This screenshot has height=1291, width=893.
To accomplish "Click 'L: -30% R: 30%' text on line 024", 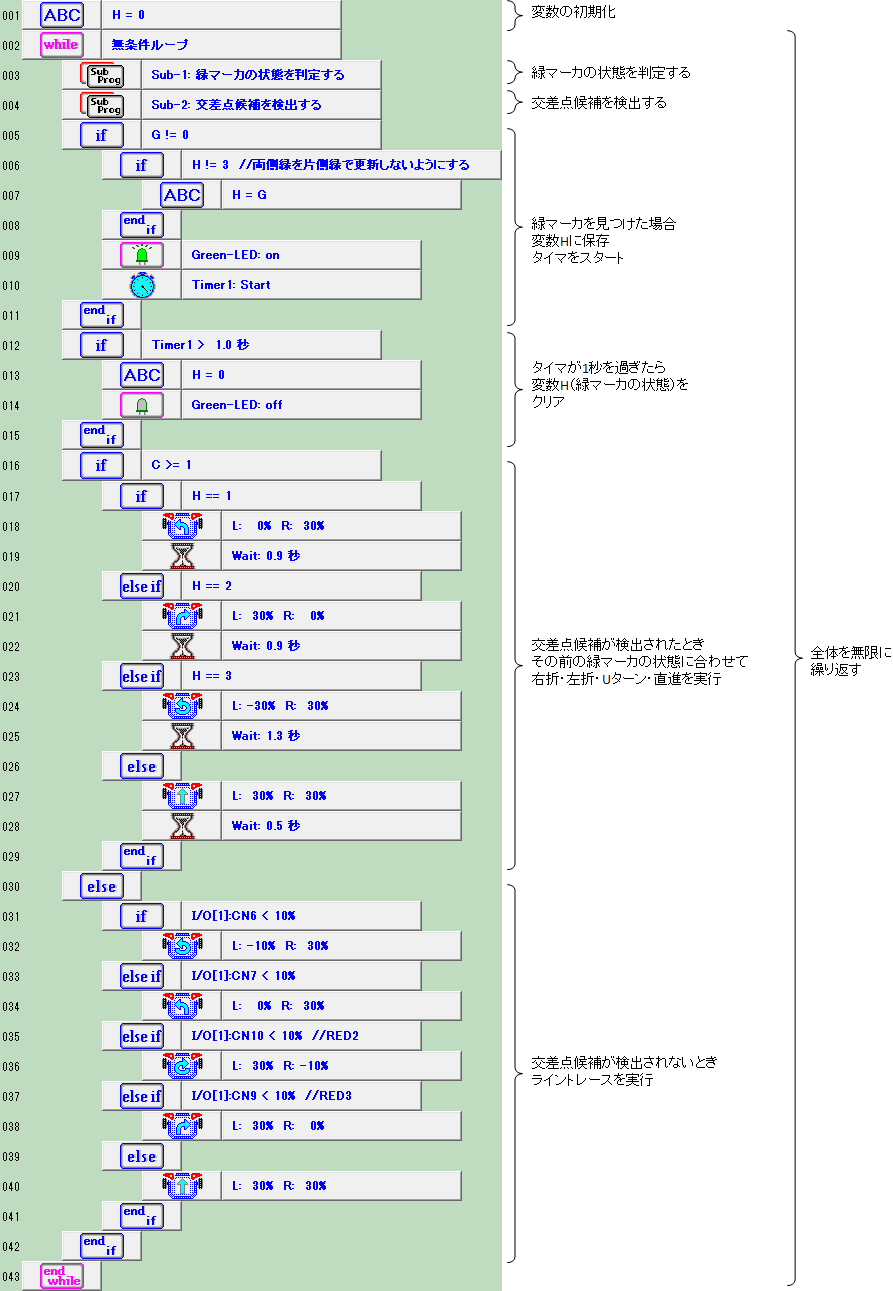I will coord(280,705).
